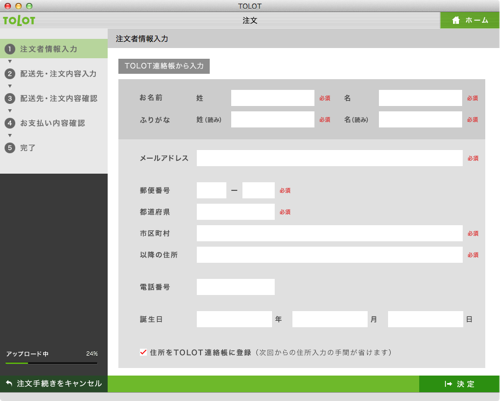
Task: Open the birthday 月 month field
Action: [x=330, y=319]
